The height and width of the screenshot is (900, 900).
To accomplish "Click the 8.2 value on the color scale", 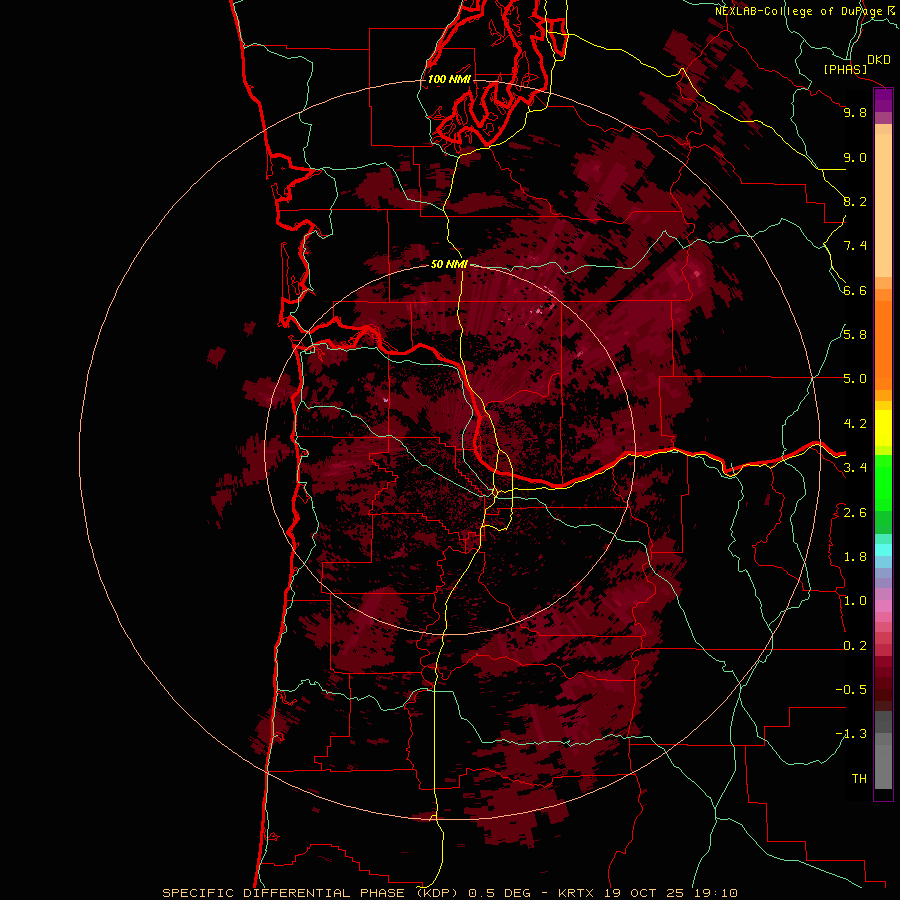I will (855, 201).
